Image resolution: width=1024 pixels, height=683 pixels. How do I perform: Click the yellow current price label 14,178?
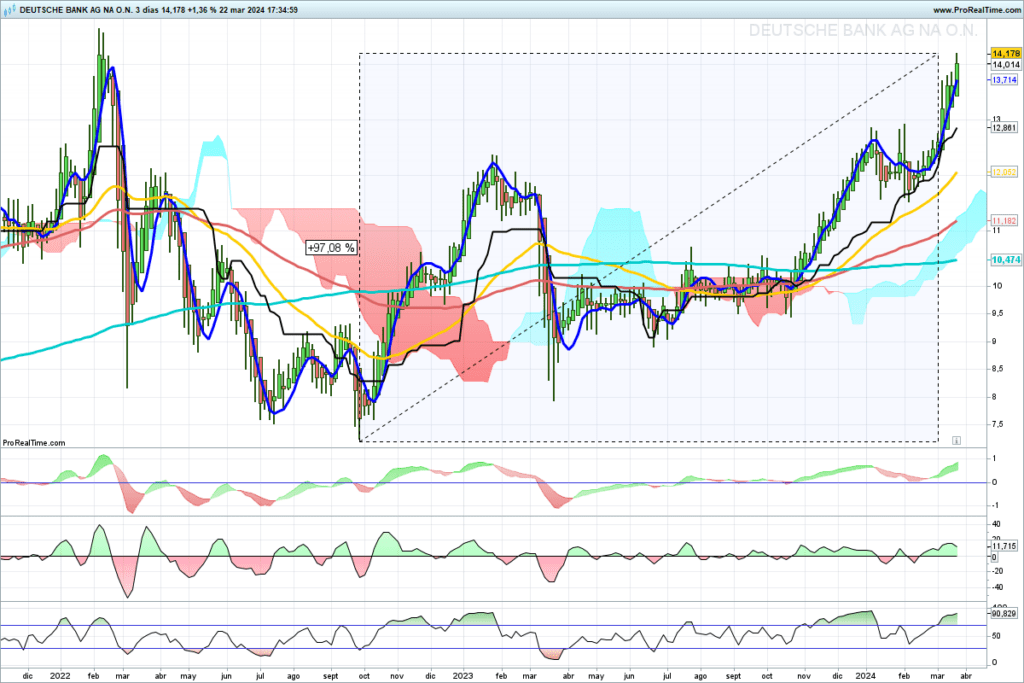click(1006, 54)
